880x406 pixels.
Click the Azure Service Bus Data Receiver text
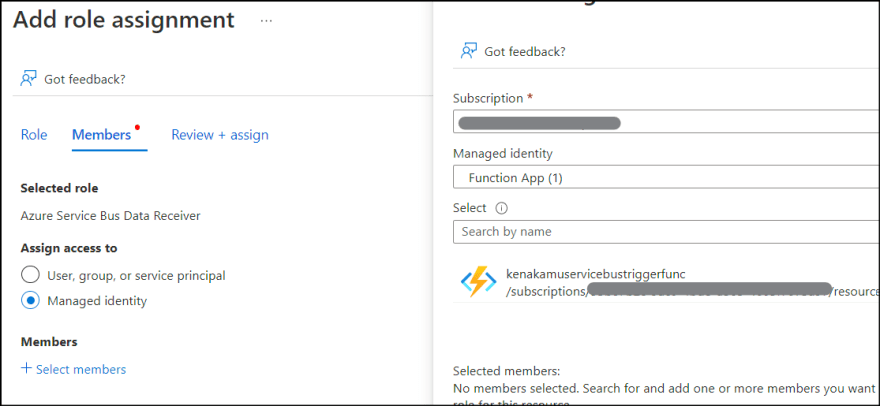(x=111, y=216)
